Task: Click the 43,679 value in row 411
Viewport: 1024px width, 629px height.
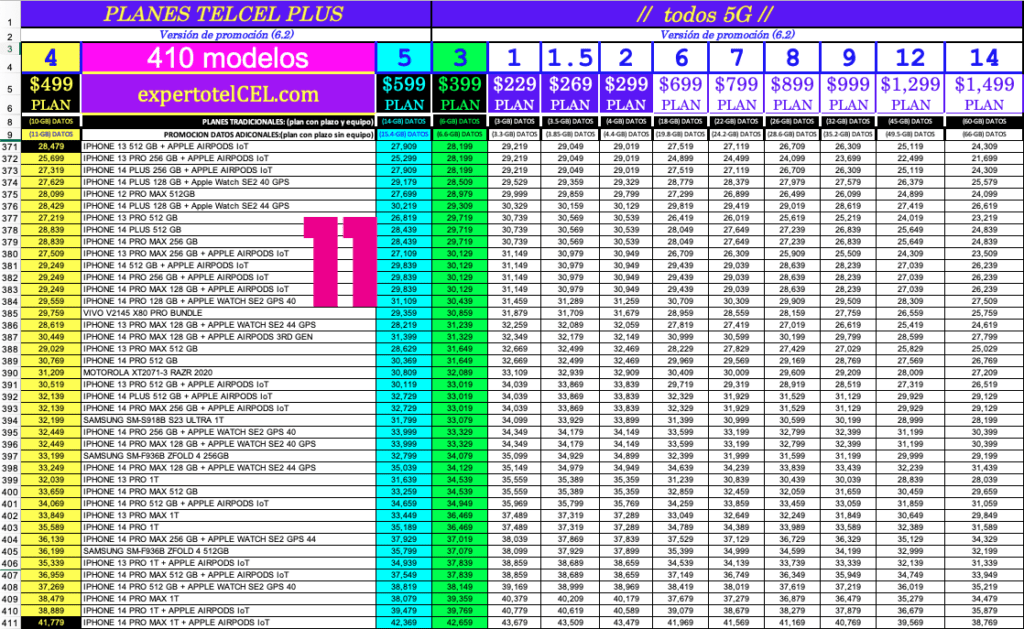Action: pyautogui.click(x=514, y=622)
